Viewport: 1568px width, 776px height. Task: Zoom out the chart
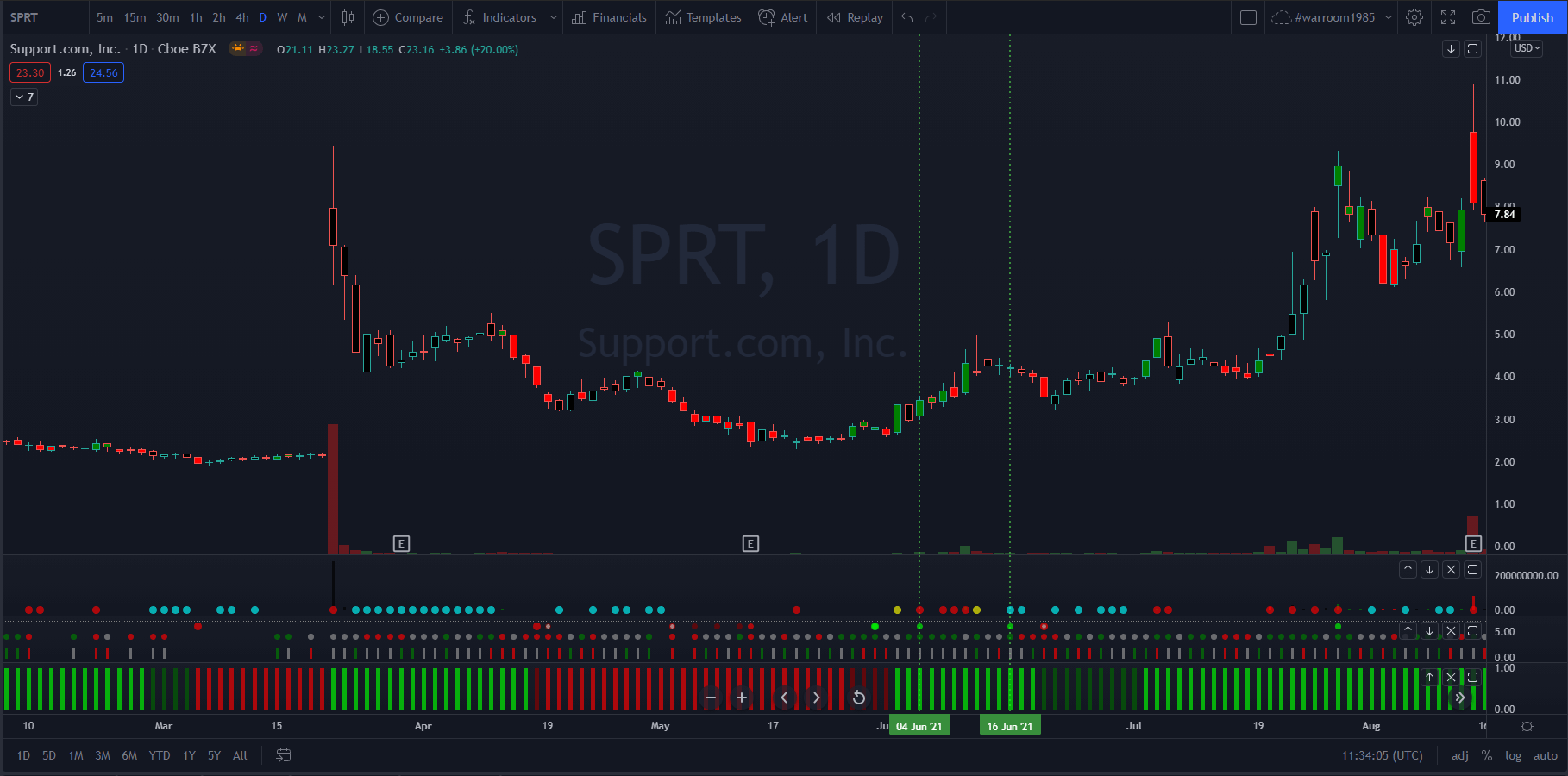pyautogui.click(x=711, y=698)
